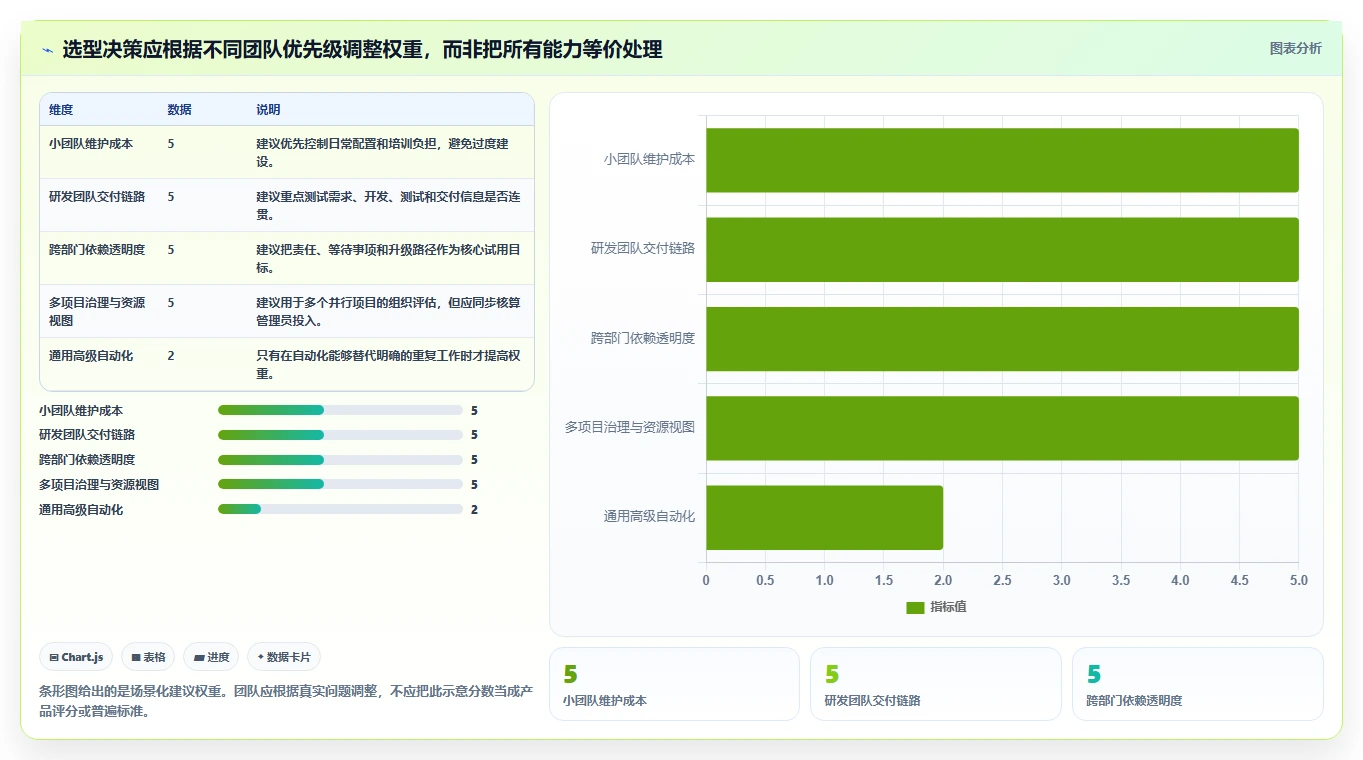The height and width of the screenshot is (760, 1363).
Task: Click the 跨部门依赖透明度 y-axis label in the chart
Action: 643,338
